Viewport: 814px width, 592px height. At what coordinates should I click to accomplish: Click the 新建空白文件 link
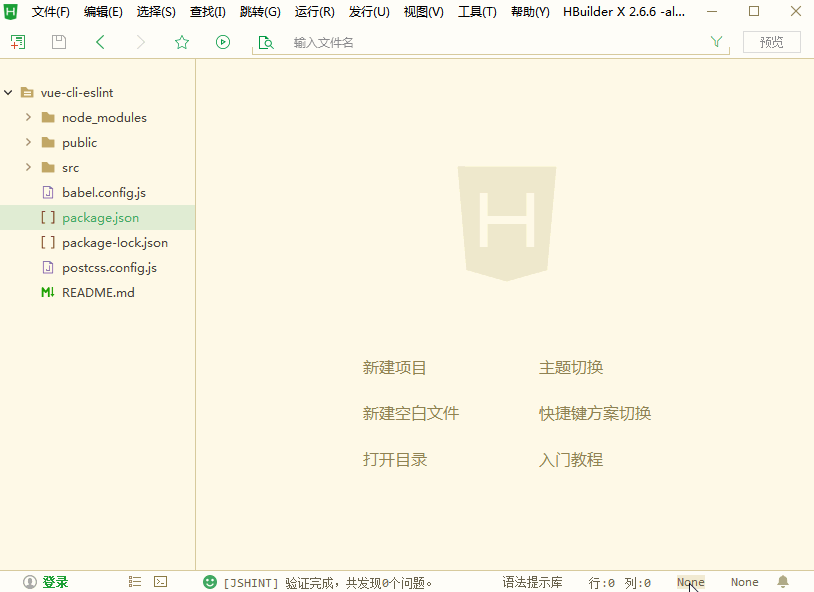tap(411, 413)
